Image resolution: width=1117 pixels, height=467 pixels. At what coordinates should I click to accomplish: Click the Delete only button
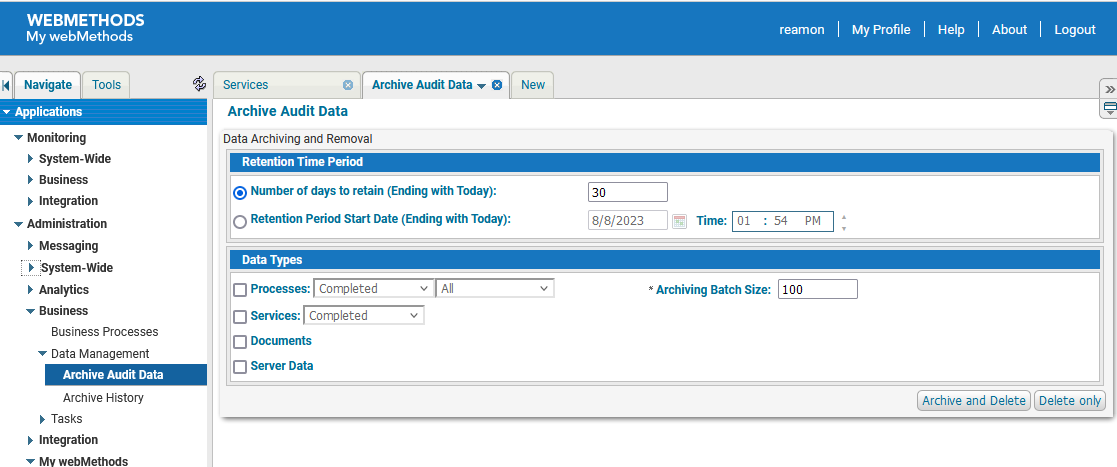[1070, 401]
